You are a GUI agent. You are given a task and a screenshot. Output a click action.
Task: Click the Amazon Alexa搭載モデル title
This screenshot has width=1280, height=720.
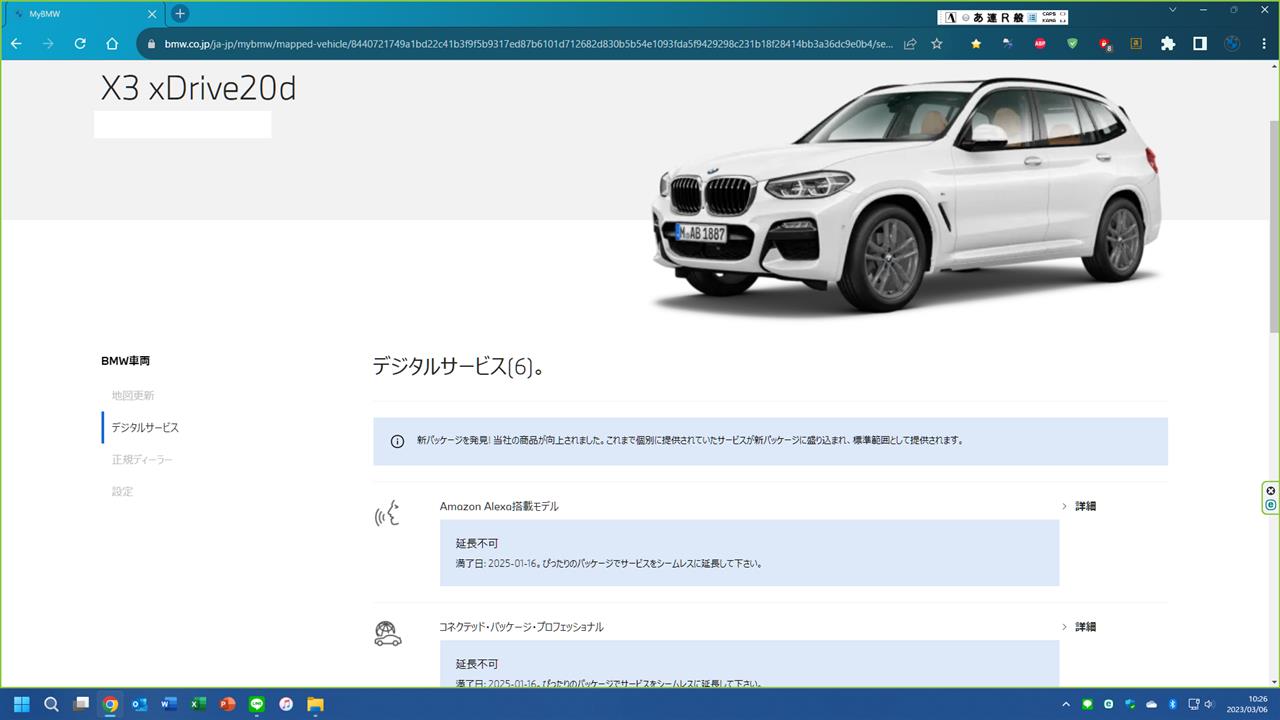pos(499,506)
